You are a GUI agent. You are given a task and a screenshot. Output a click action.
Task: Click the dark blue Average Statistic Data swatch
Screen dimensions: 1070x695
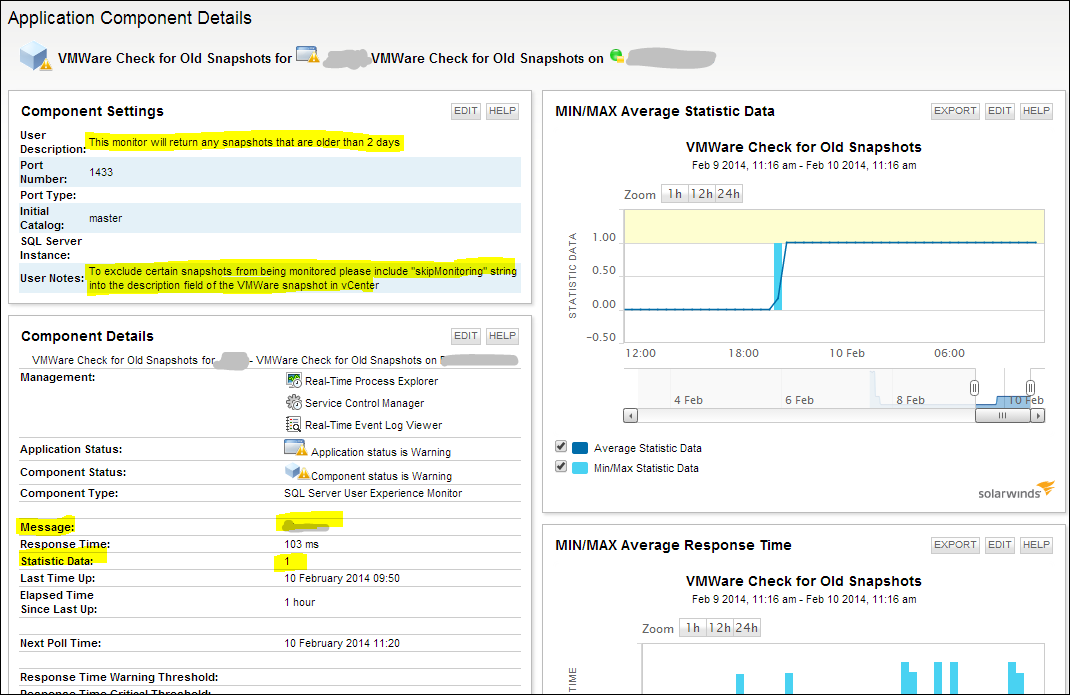(x=580, y=448)
